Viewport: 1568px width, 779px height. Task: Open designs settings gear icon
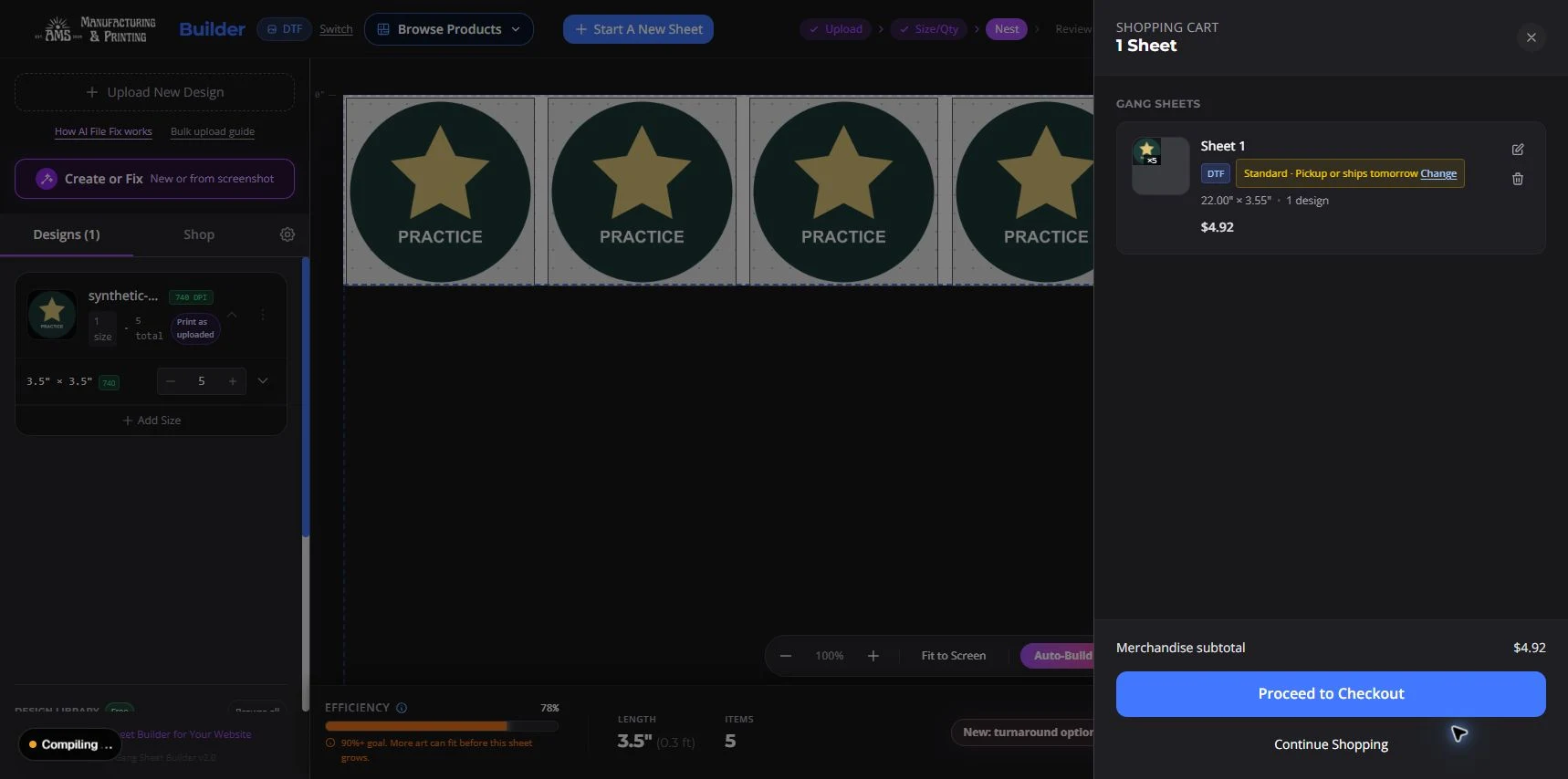[287, 234]
